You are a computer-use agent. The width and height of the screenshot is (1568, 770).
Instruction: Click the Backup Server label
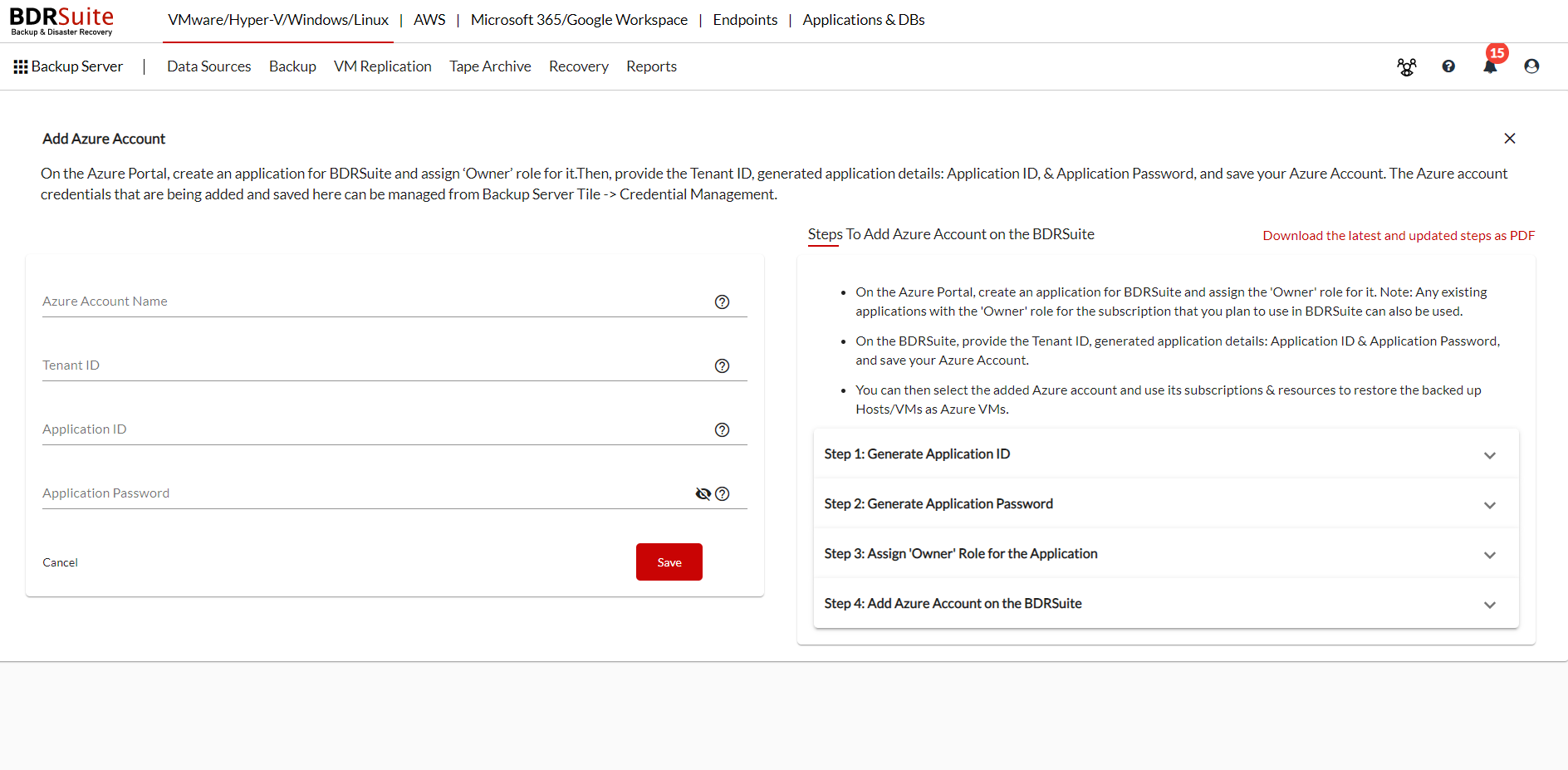tap(77, 66)
